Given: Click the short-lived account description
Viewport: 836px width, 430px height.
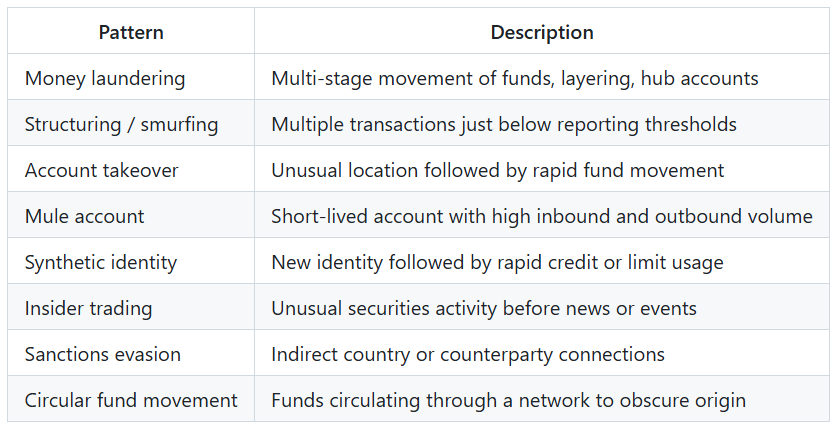Looking at the screenshot, I should click(542, 216).
